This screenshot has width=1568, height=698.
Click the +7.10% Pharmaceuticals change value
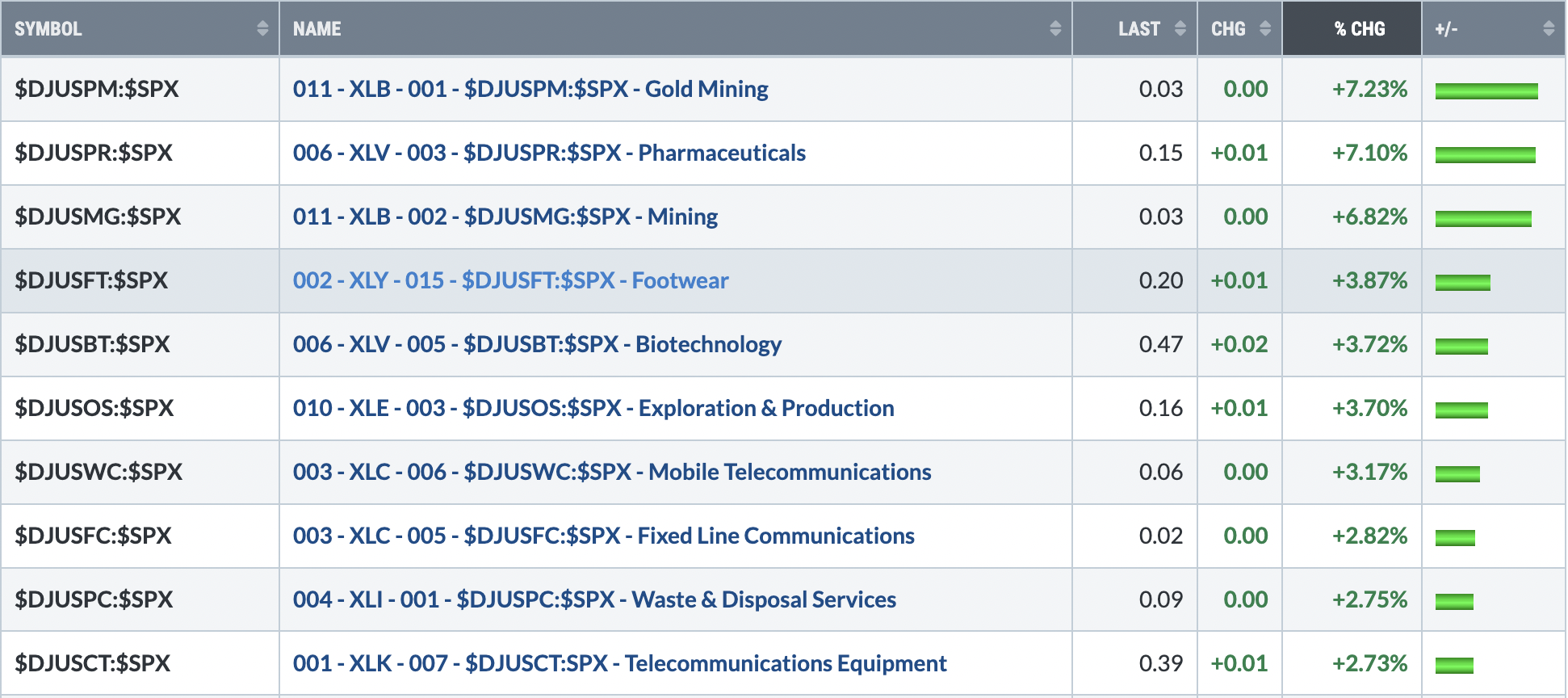(1369, 153)
